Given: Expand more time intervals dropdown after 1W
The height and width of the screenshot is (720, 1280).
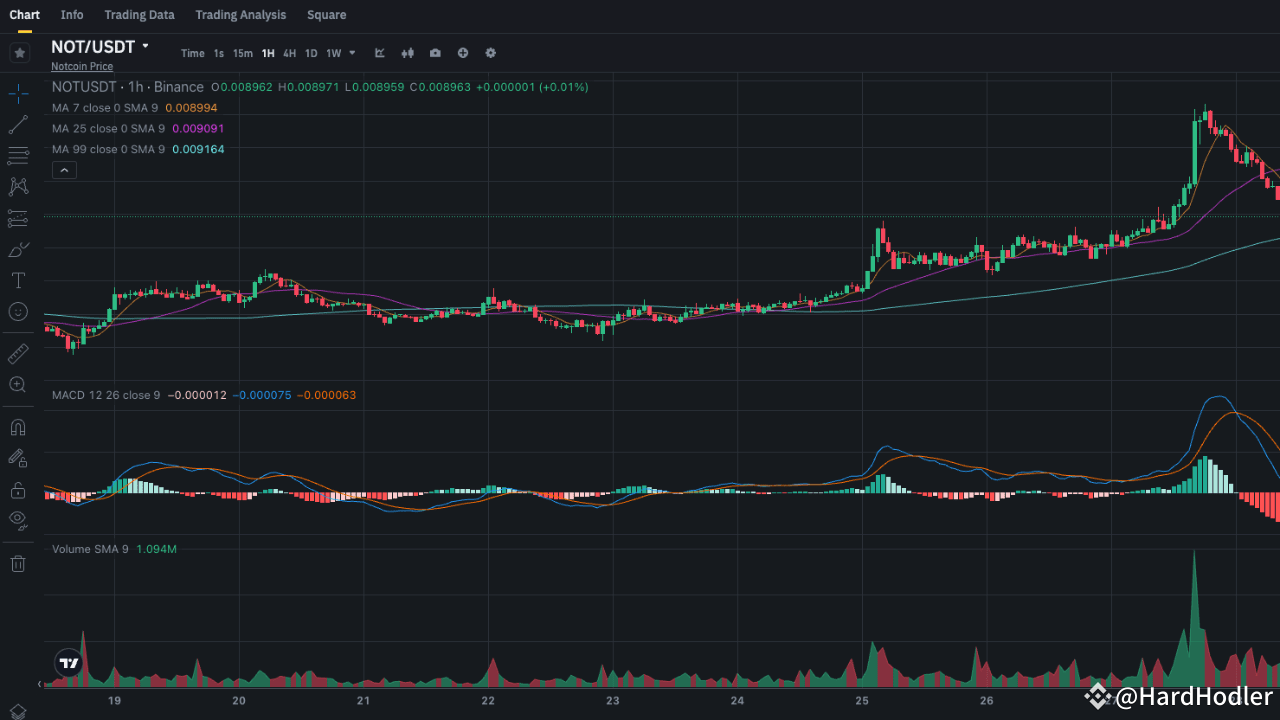Looking at the screenshot, I should tap(352, 53).
